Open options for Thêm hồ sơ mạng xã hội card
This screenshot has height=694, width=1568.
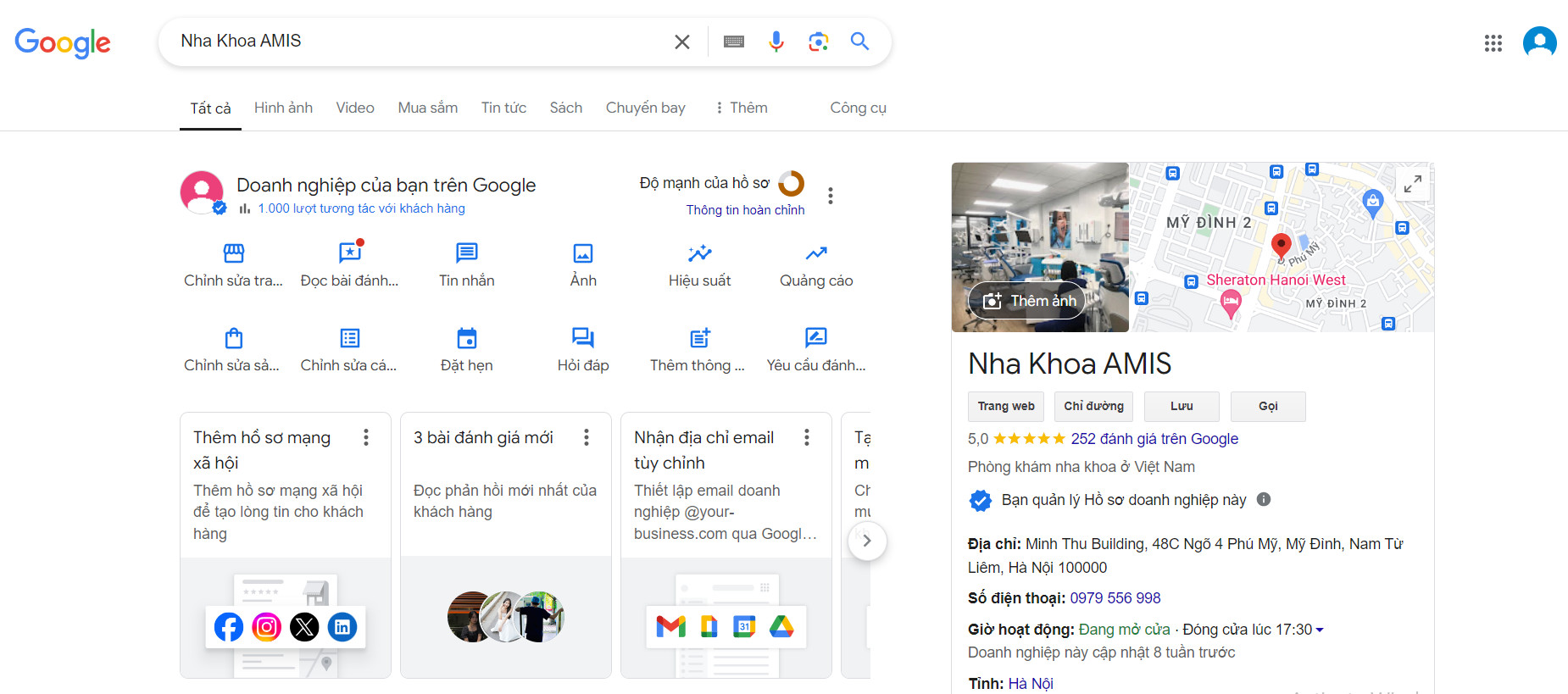(366, 437)
